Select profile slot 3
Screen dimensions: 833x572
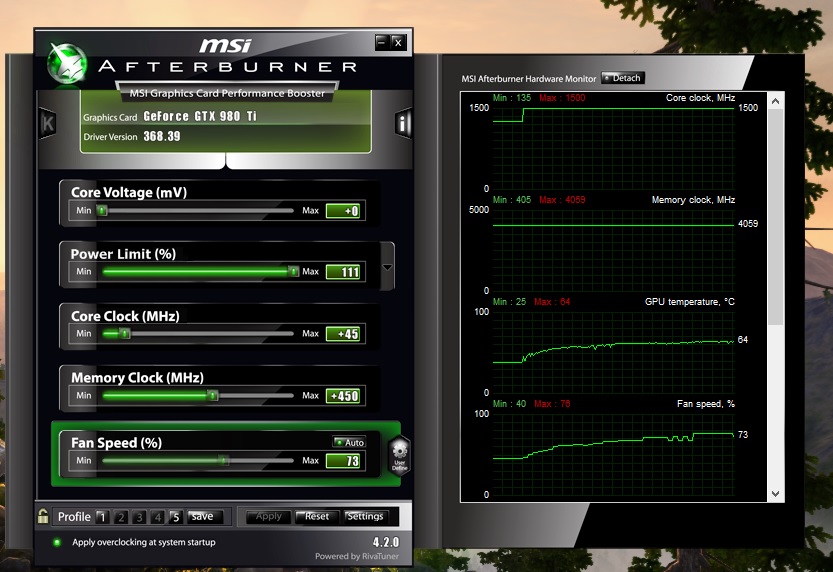tap(140, 517)
